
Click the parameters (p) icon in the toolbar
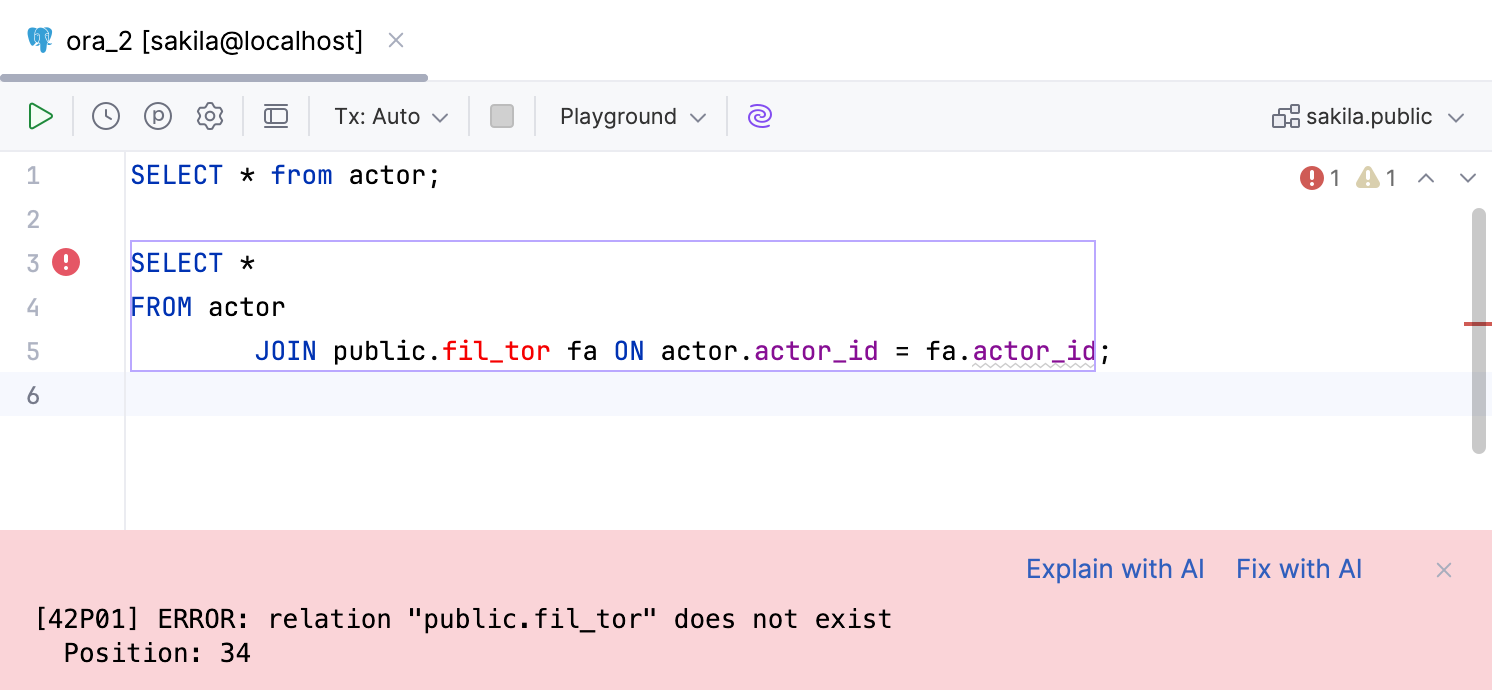click(158, 116)
